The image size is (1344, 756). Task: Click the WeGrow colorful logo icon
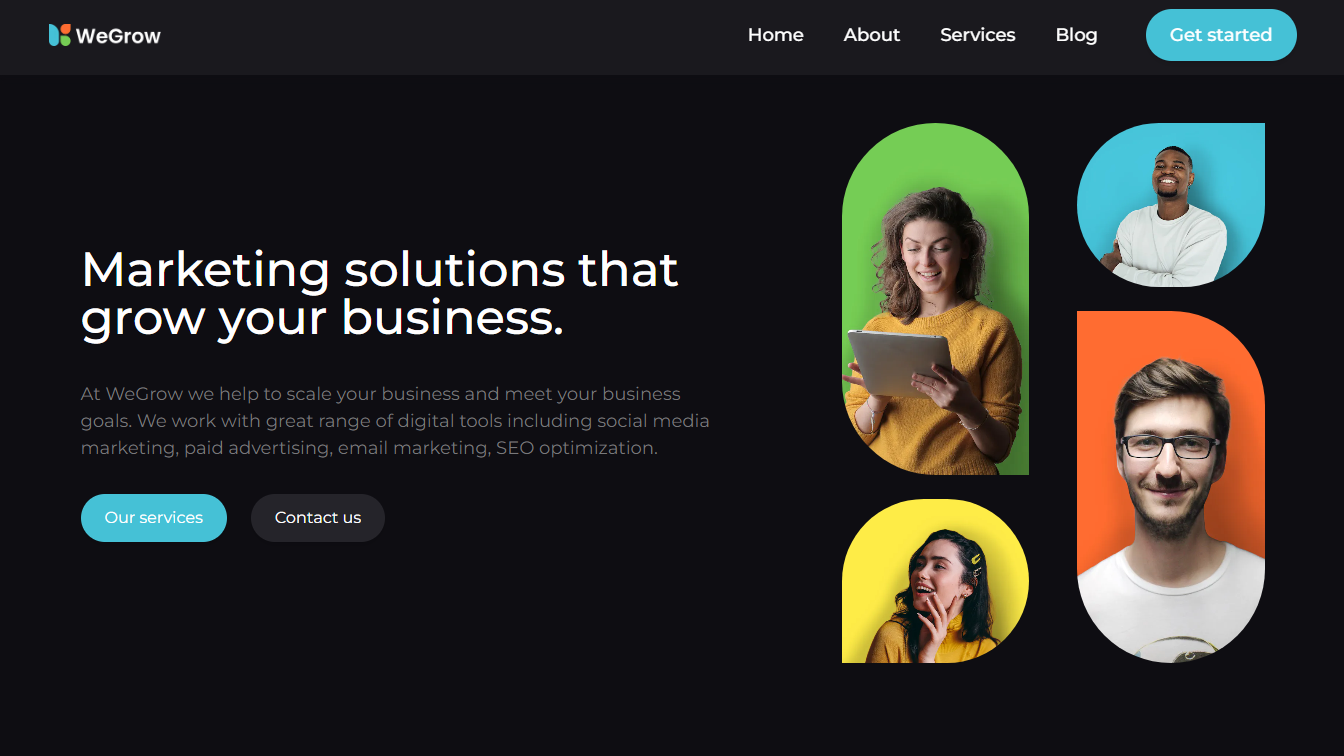(60, 35)
